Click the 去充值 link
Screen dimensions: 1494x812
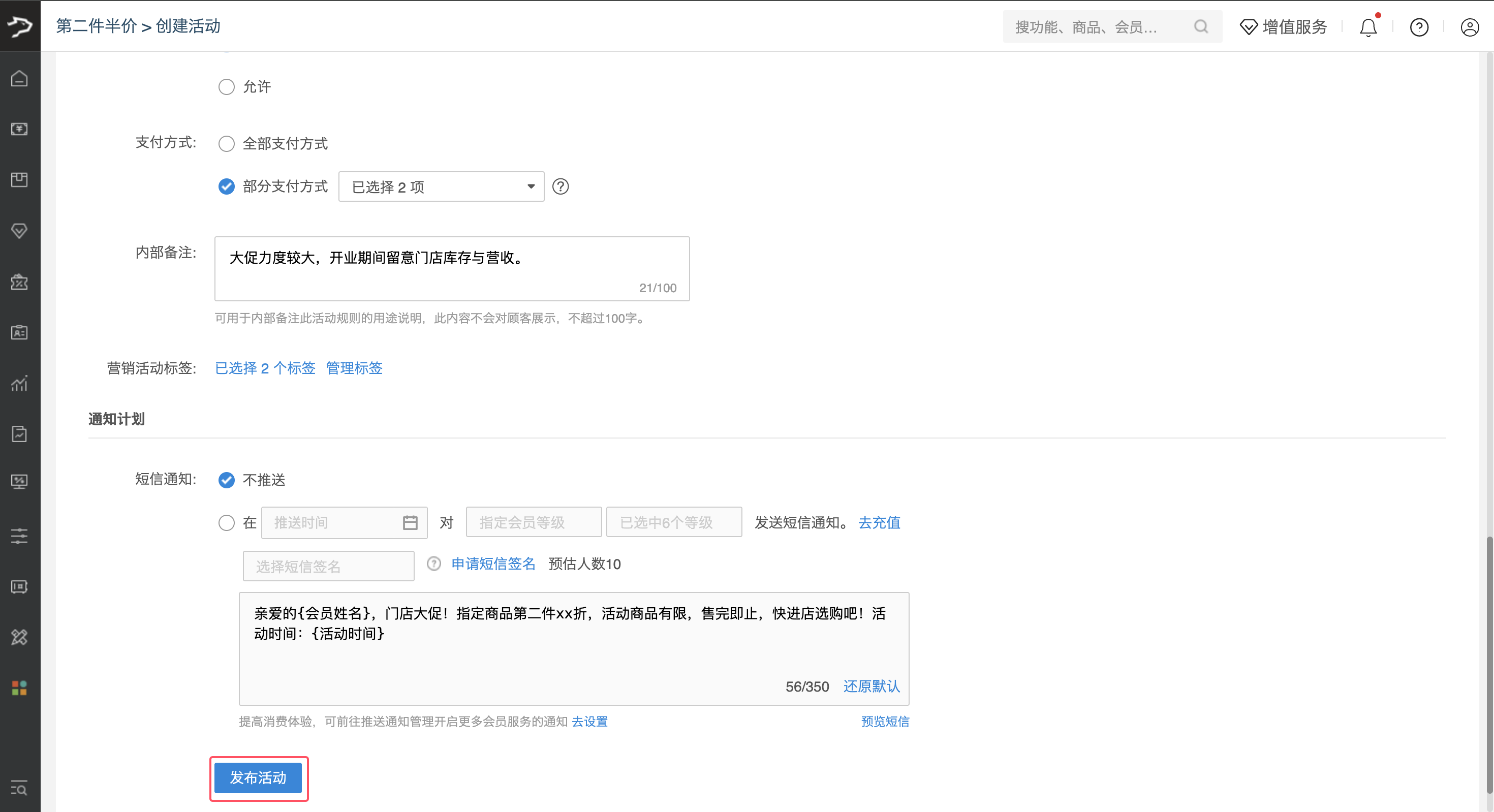click(x=879, y=522)
